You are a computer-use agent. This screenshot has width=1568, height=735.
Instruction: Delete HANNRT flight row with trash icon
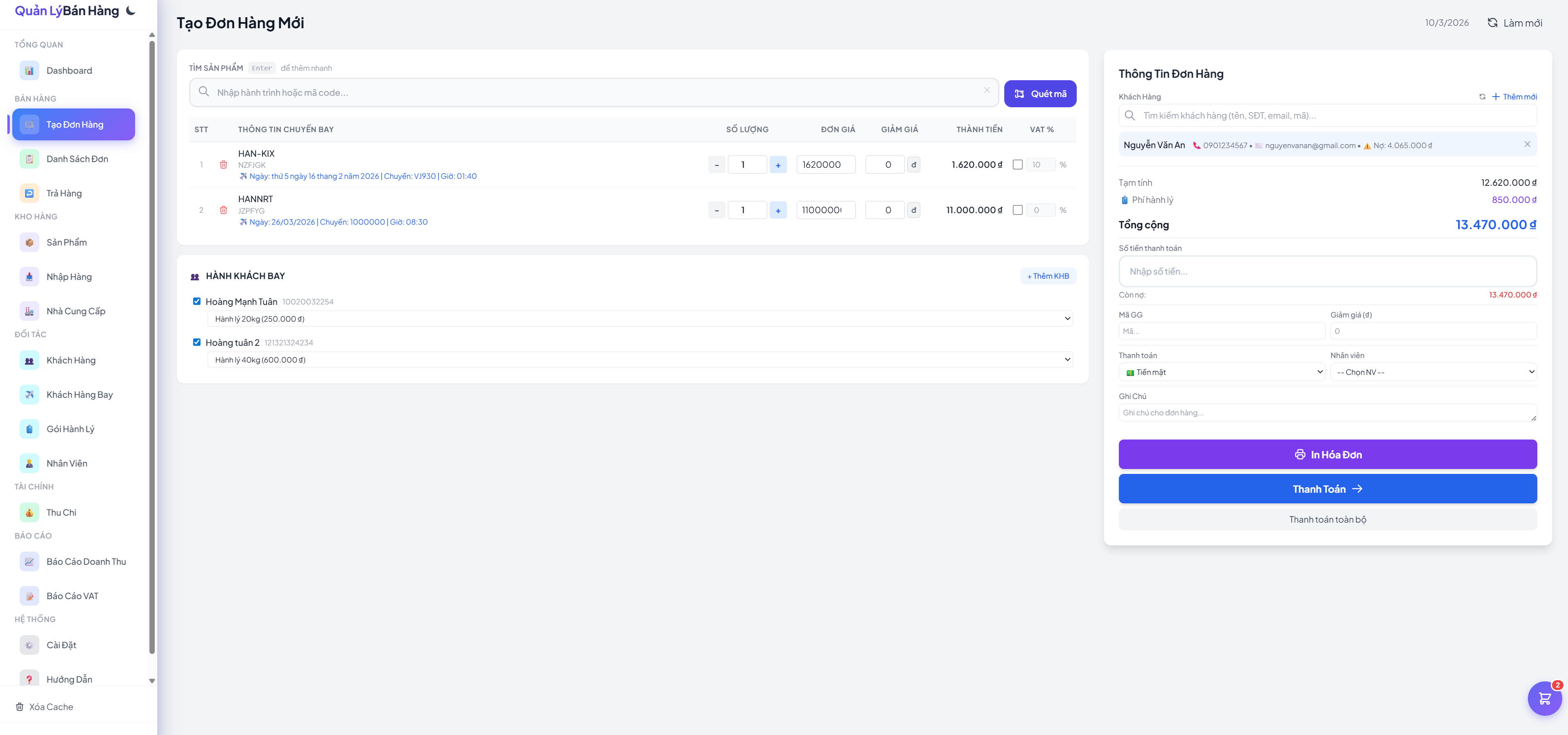[224, 210]
